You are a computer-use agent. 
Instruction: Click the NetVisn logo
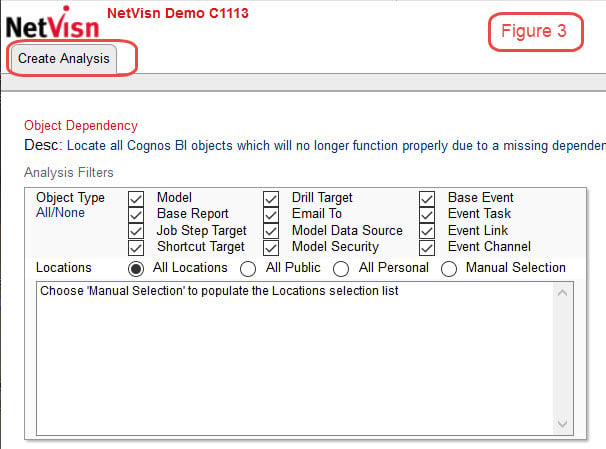click(x=53, y=23)
